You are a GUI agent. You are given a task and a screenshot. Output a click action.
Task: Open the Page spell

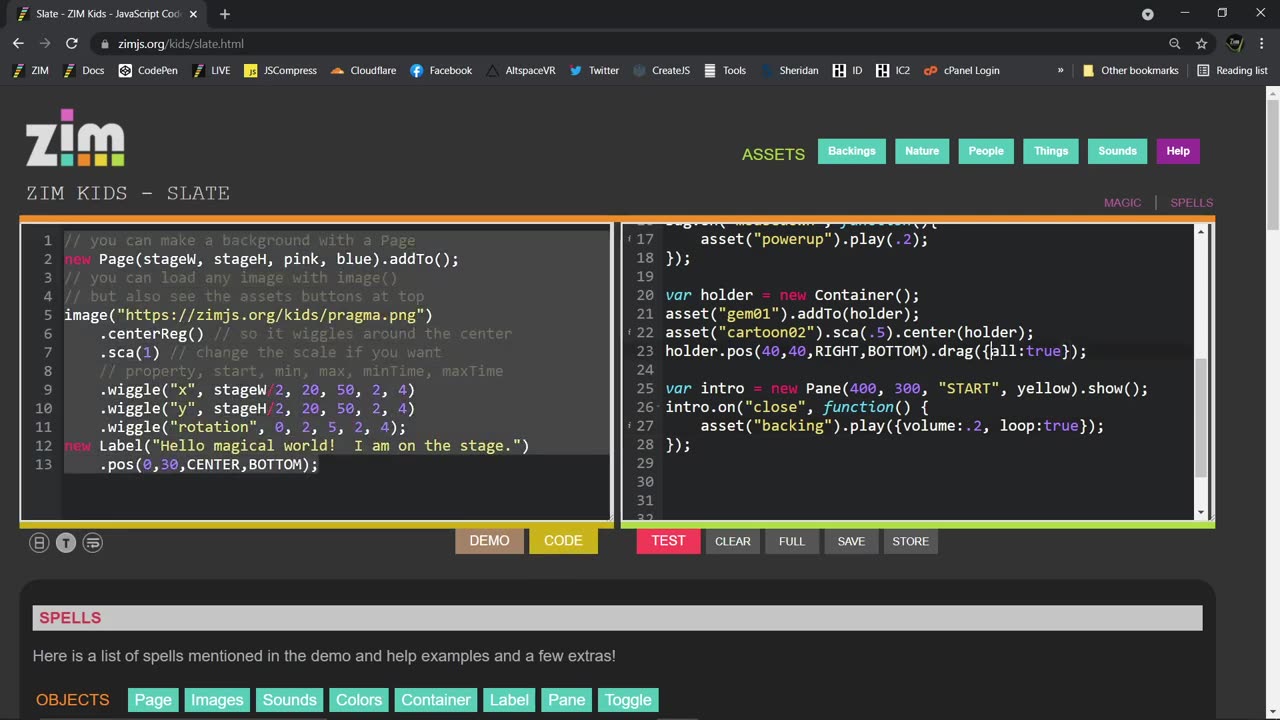point(153,700)
